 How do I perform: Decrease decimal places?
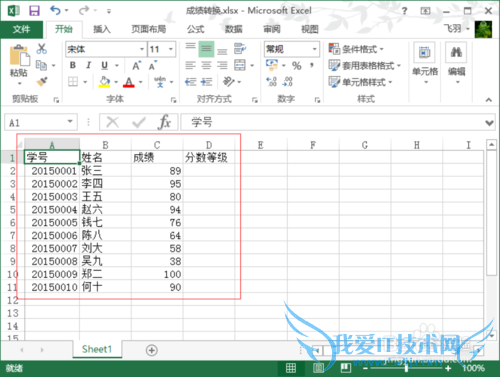[x=288, y=82]
